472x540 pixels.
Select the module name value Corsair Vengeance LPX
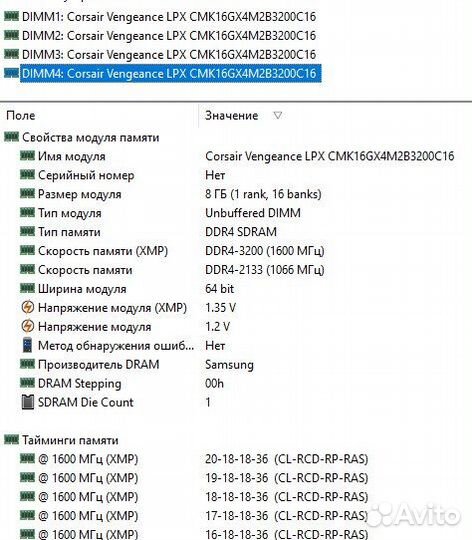coord(329,157)
